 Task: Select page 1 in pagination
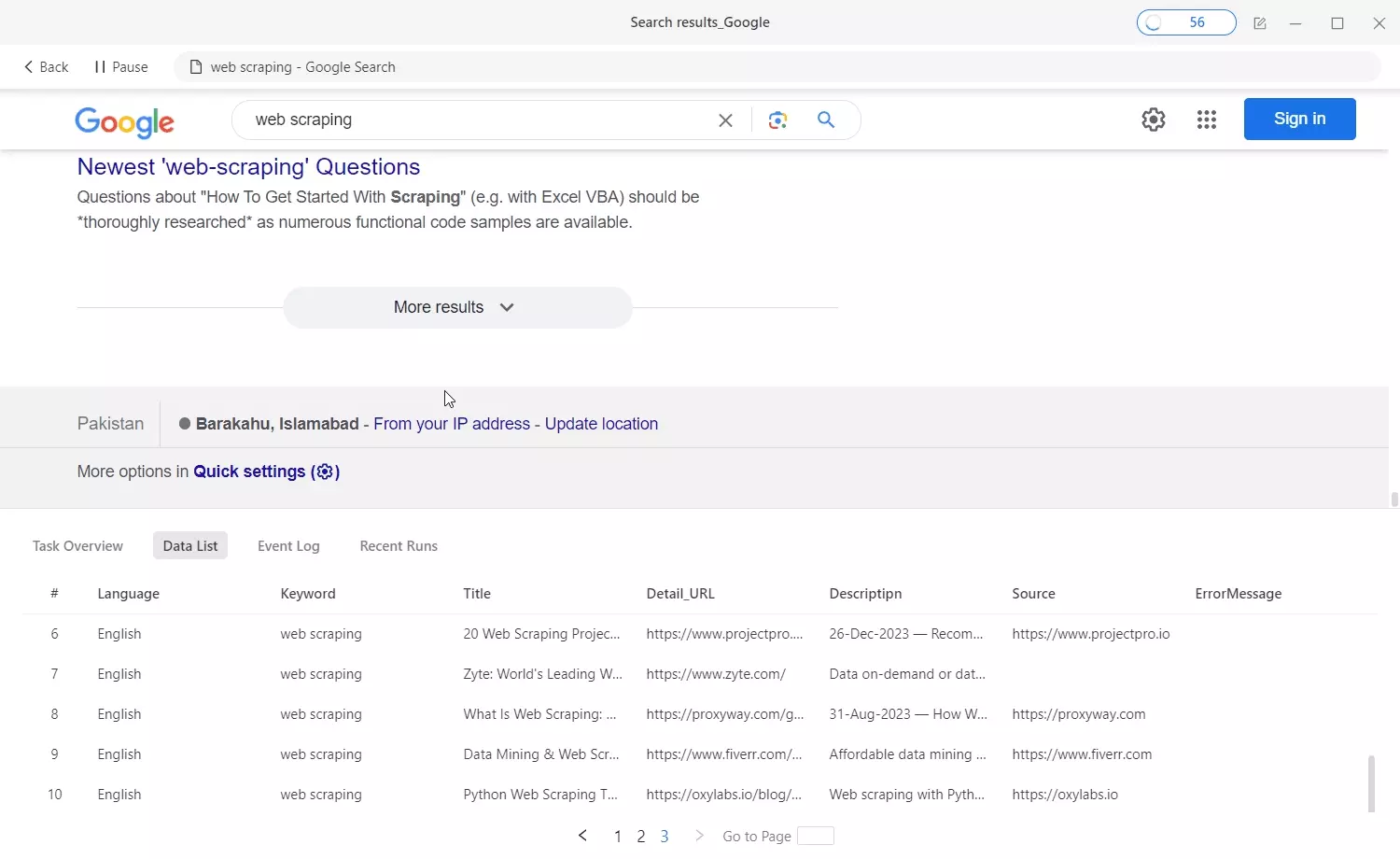[x=617, y=836]
